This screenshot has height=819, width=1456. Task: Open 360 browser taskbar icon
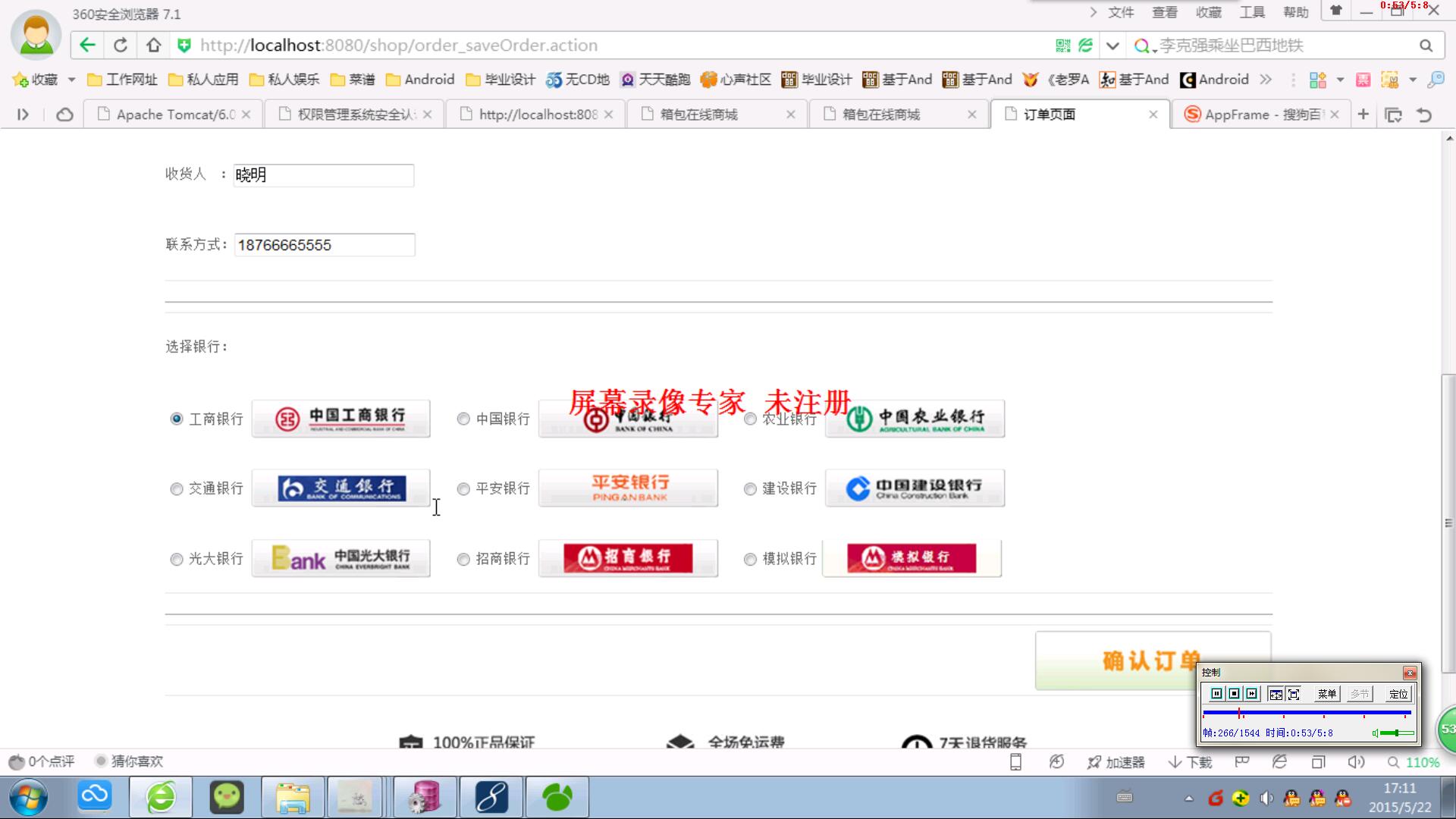click(161, 798)
